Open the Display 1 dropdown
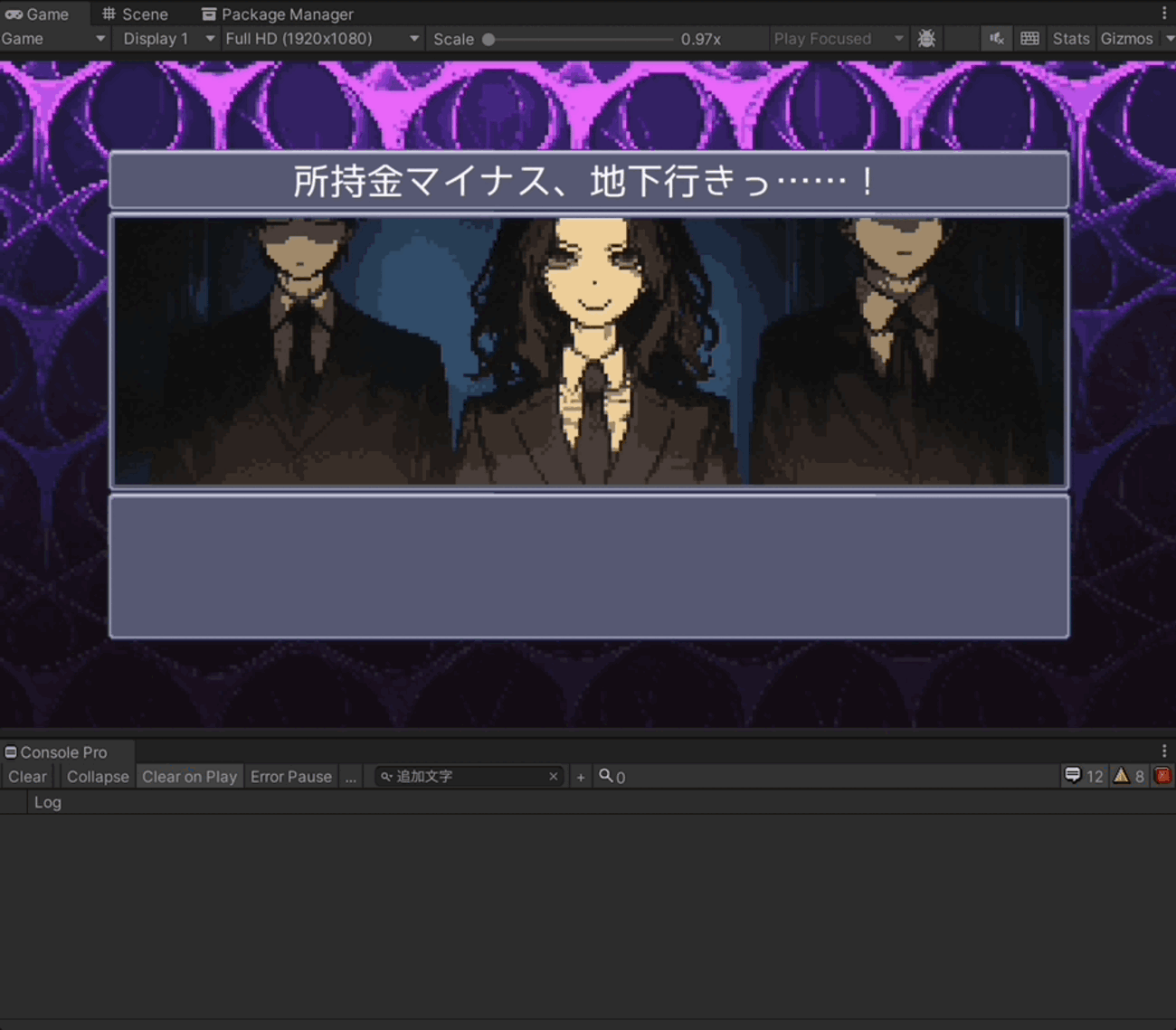This screenshot has width=1176, height=1030. click(168, 39)
